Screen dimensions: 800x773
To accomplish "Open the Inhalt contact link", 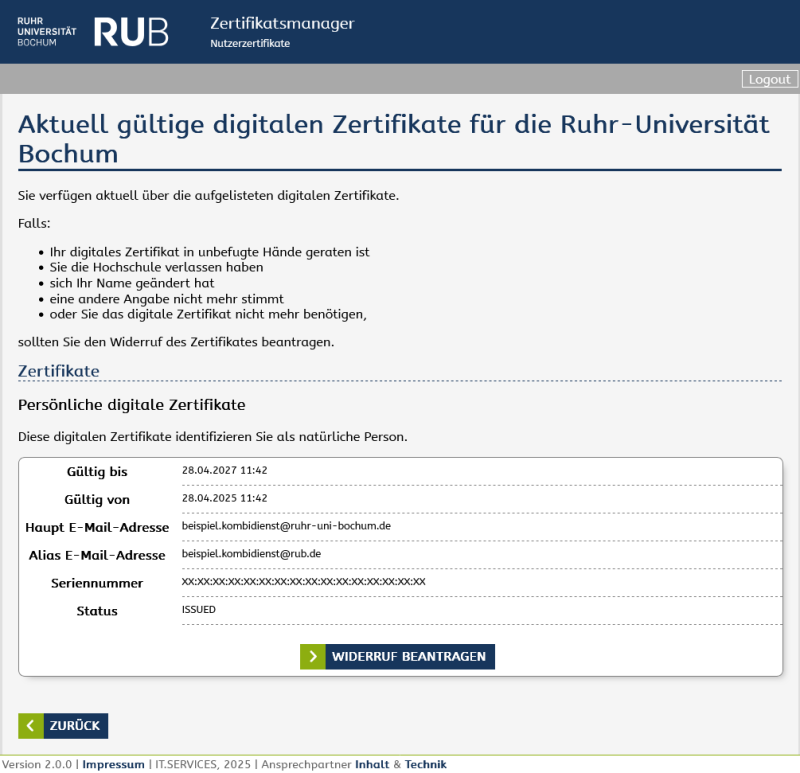I will 371,765.
